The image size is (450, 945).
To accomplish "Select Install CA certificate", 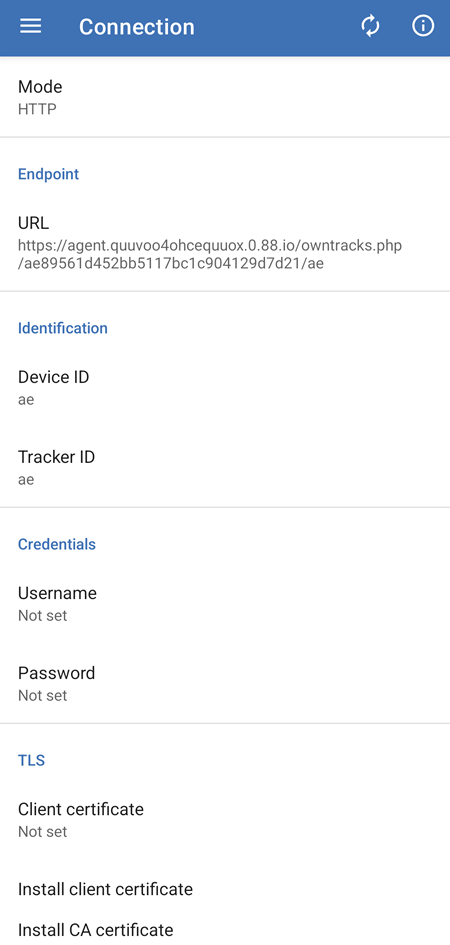I will pos(225,929).
